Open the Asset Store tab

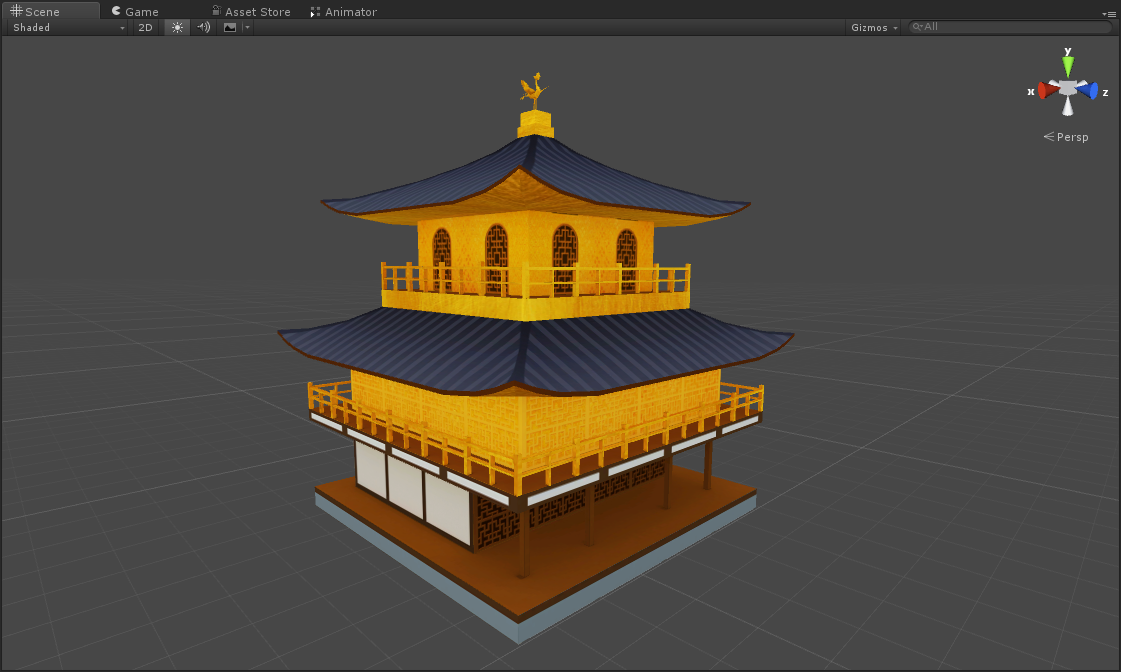[252, 11]
